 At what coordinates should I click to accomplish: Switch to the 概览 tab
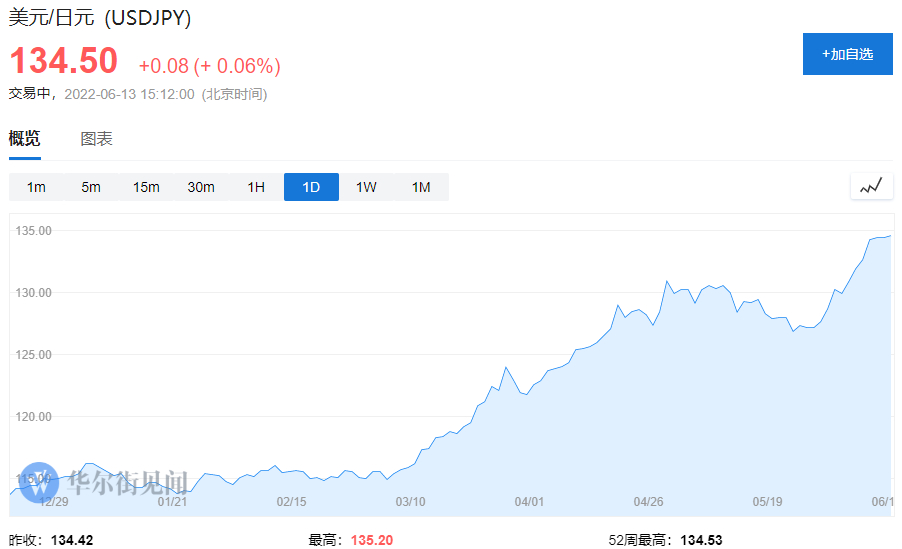tap(24, 138)
